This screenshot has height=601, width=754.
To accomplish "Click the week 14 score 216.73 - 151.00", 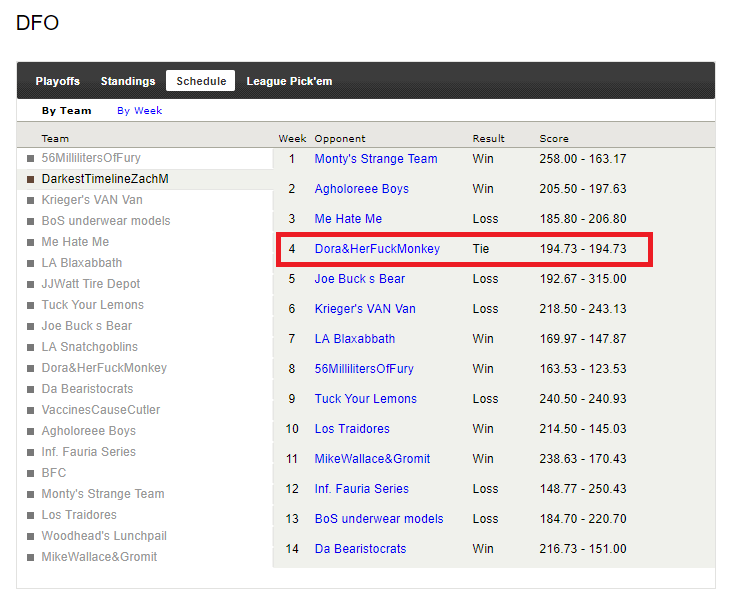I will pyautogui.click(x=583, y=549).
